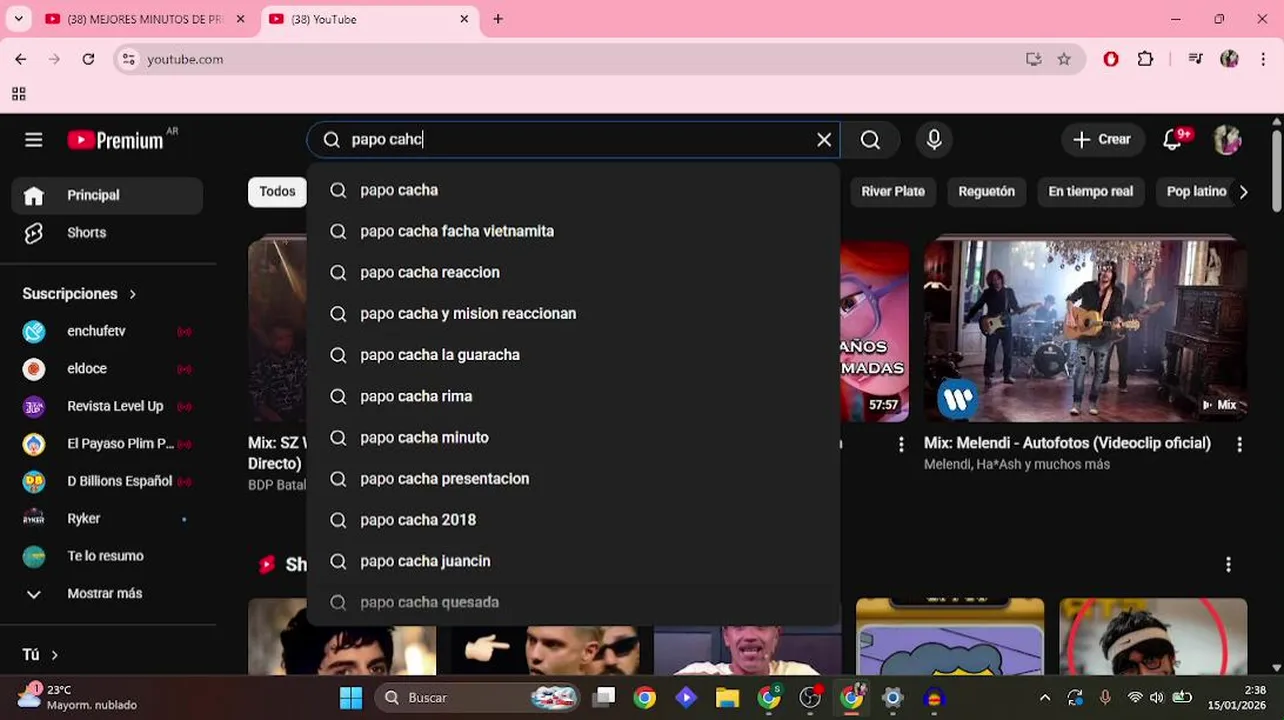
Task: Open the weather widget 23°C
Action: click(x=77, y=698)
